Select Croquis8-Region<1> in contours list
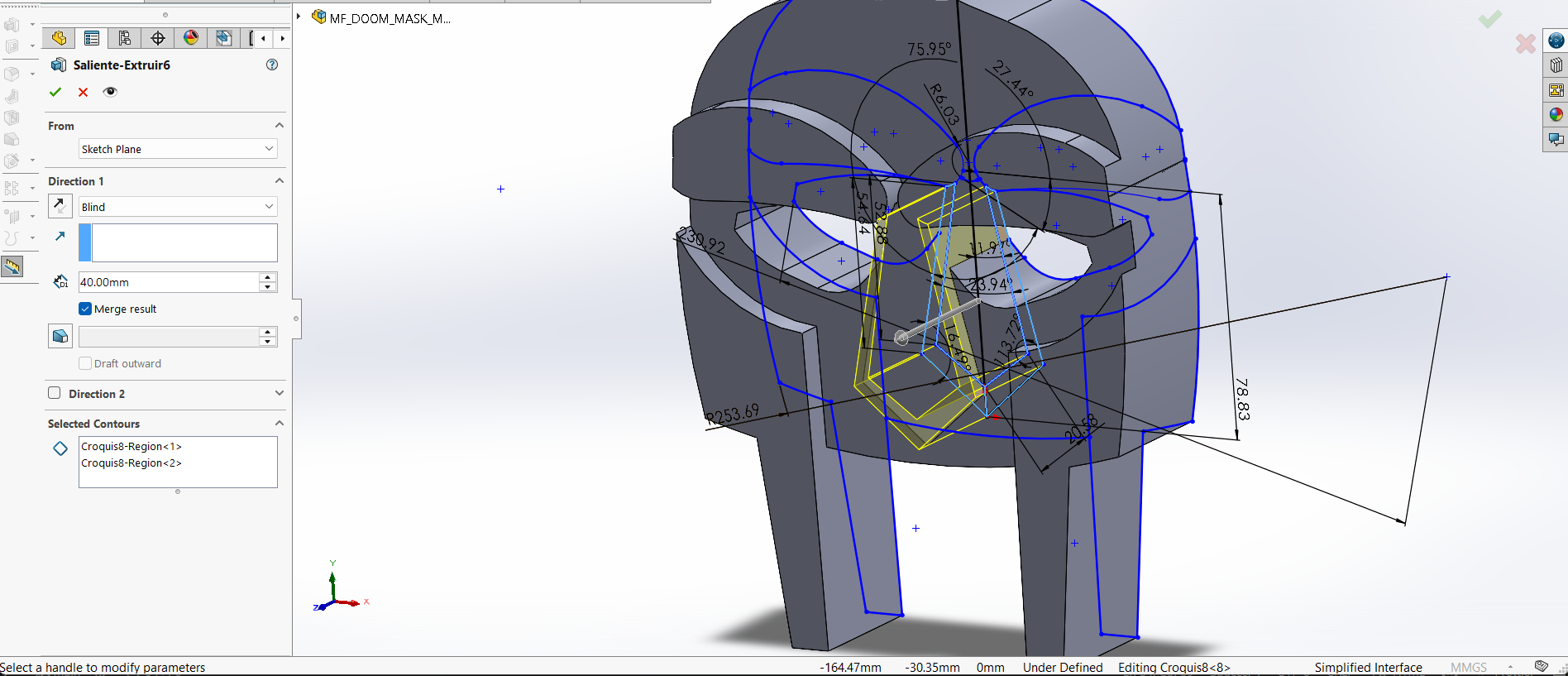 coord(131,446)
